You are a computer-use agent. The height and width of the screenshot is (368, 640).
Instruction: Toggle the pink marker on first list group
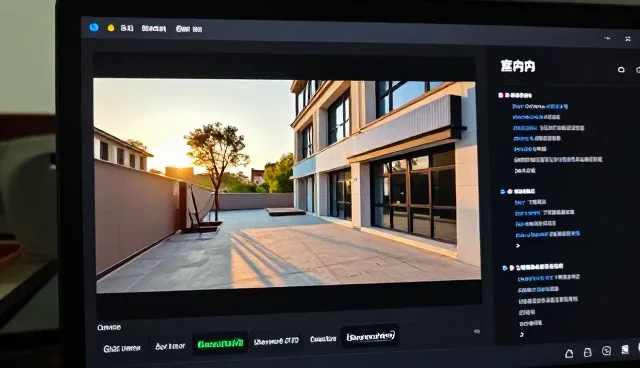pos(507,95)
